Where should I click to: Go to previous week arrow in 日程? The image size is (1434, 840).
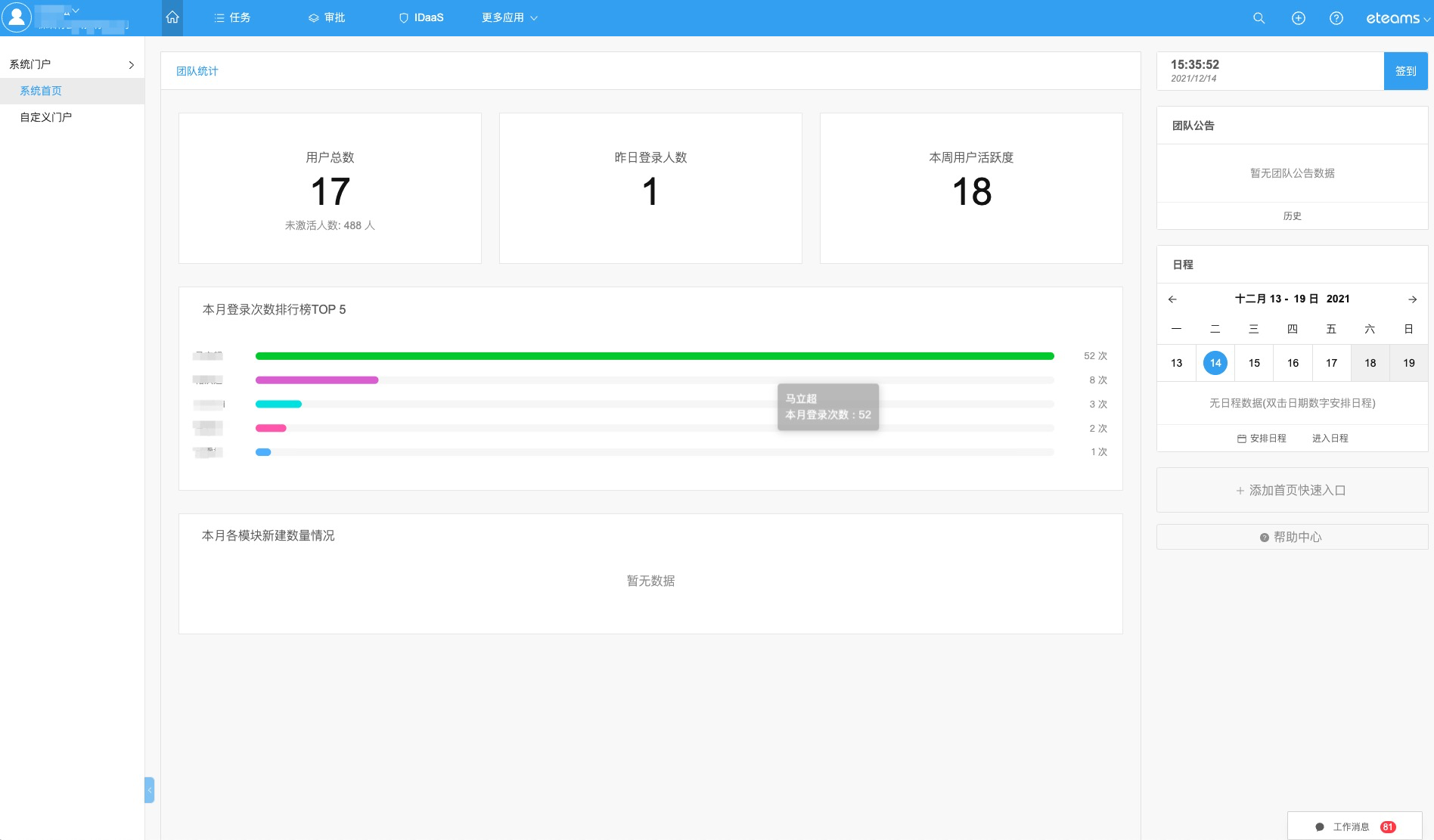(1172, 299)
